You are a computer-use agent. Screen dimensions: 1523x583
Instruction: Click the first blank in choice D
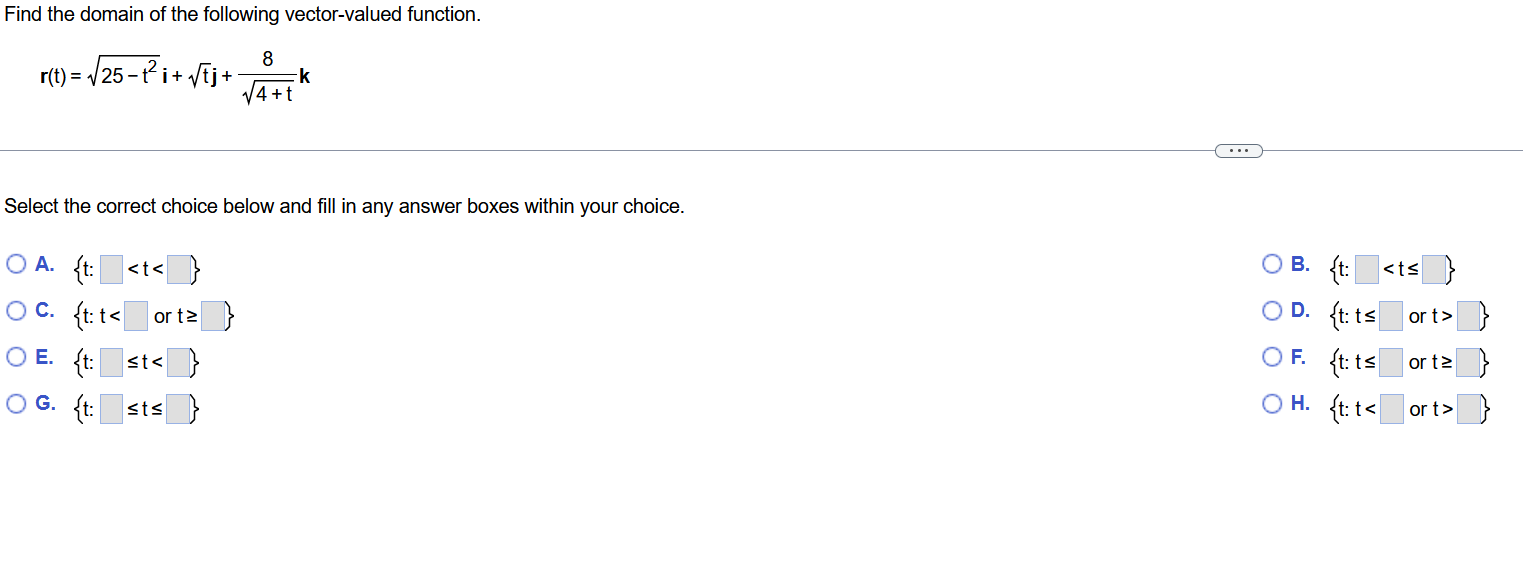[x=1391, y=316]
